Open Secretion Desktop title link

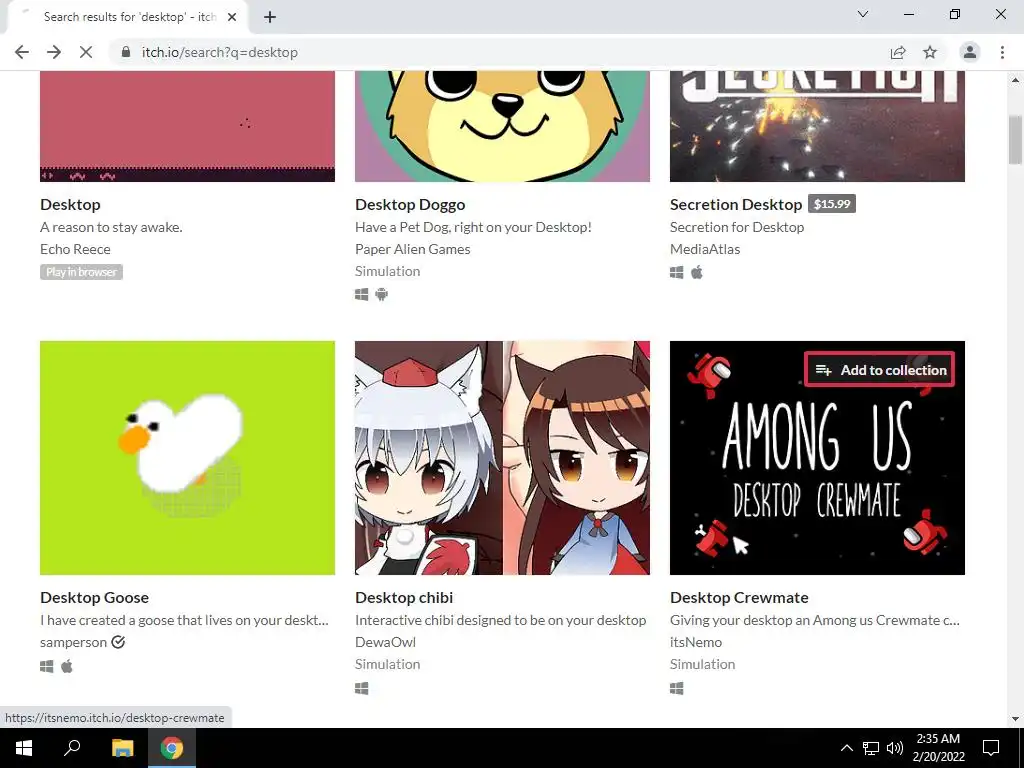point(736,204)
